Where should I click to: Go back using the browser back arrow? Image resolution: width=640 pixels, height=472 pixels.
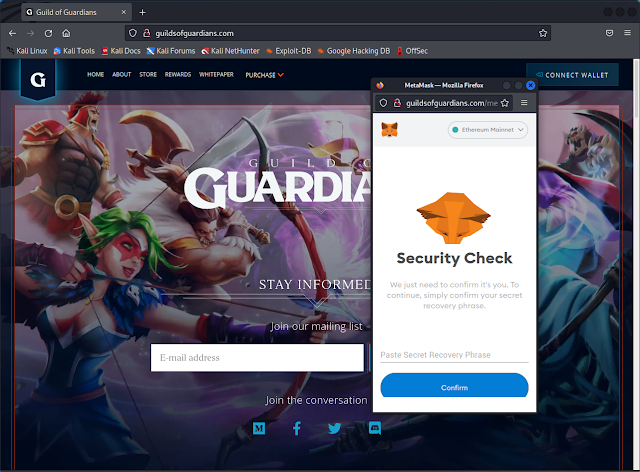click(13, 33)
